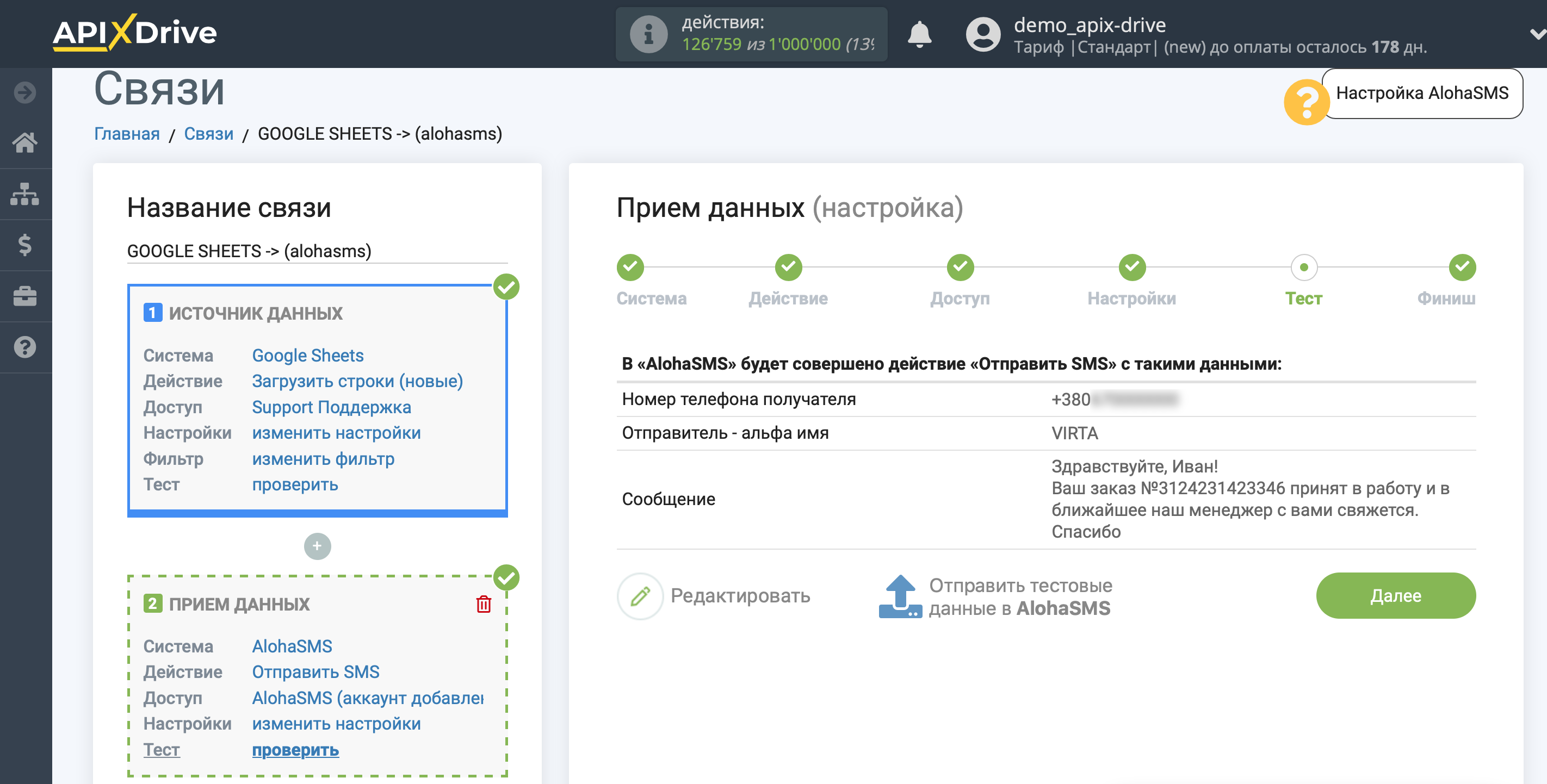Open Загрузить строки (новые) action link
This screenshot has width=1547, height=784.
tap(357, 381)
